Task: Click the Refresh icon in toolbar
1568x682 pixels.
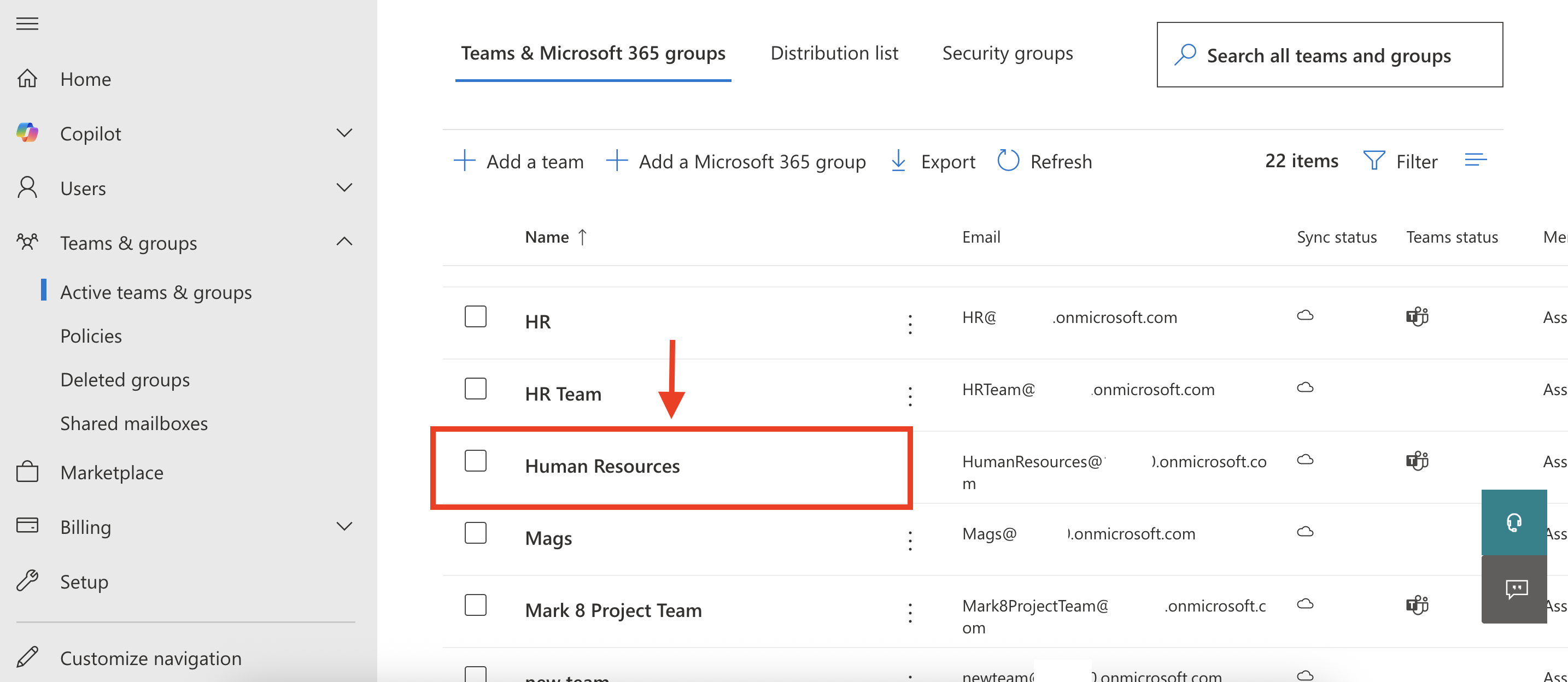Action: coord(1008,161)
